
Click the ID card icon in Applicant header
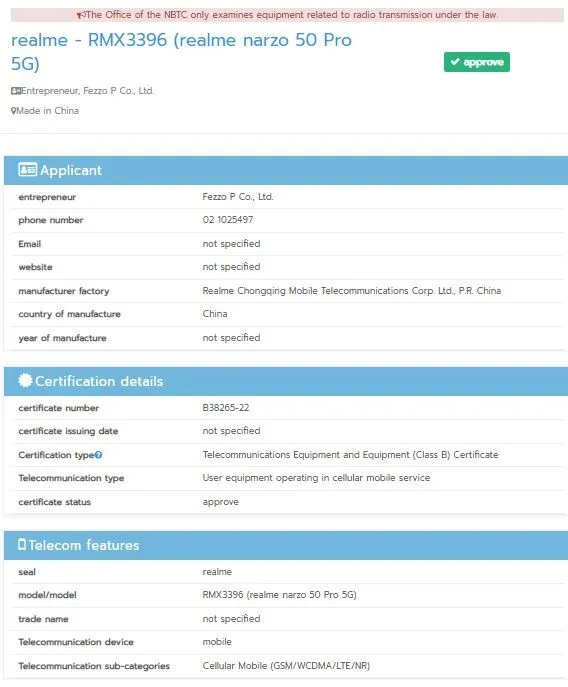[x=28, y=170]
